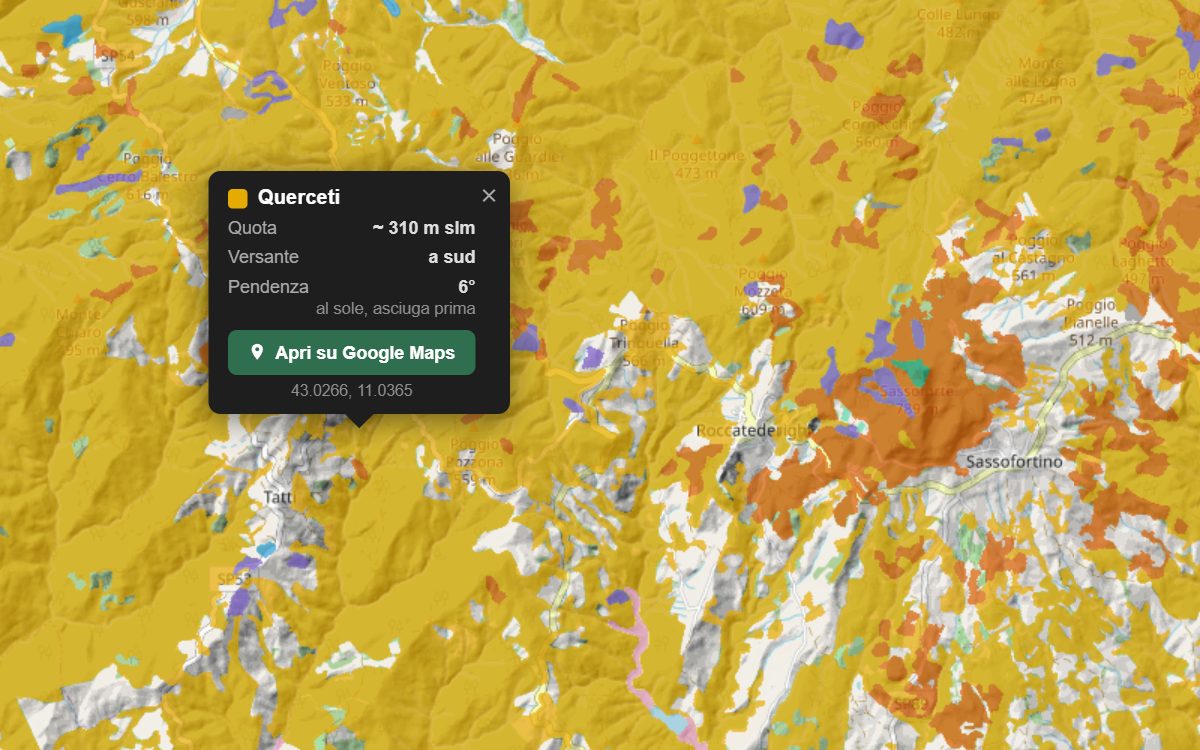The image size is (1200, 750).
Task: Click the Pendenza 6° value
Action: [x=466, y=287]
